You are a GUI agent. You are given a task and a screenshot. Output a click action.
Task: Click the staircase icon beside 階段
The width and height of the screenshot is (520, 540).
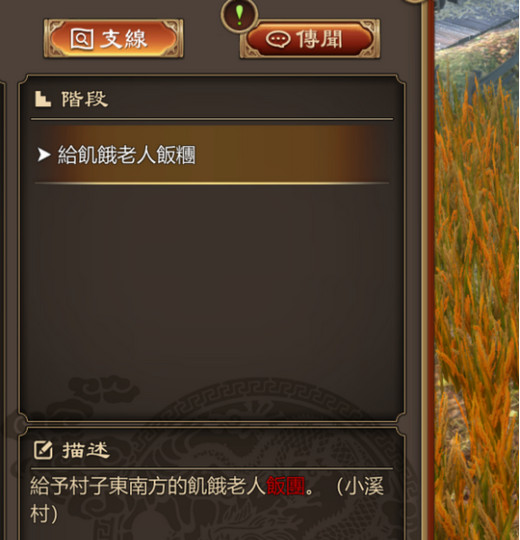[43, 99]
